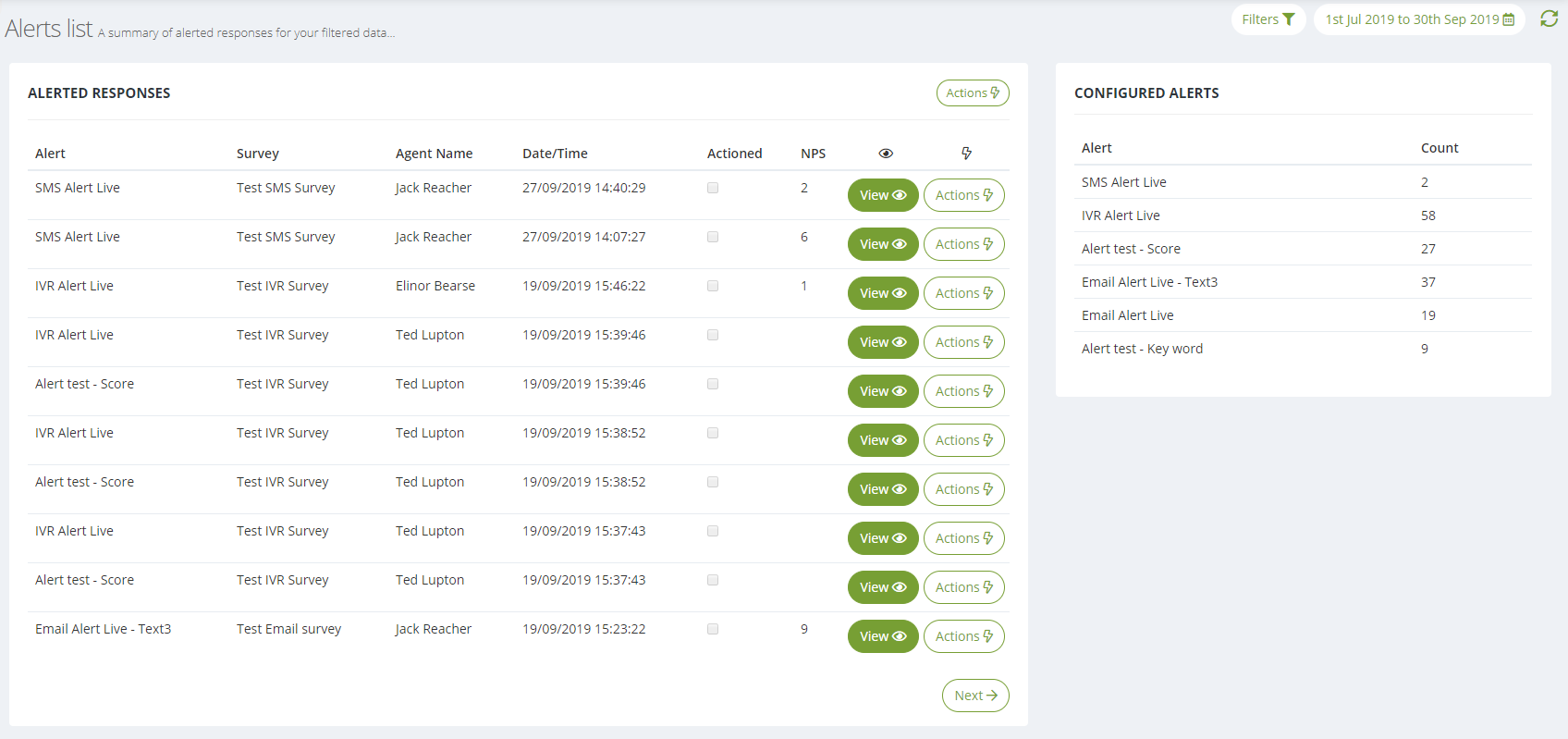Click the Actioned column header

coord(735,154)
